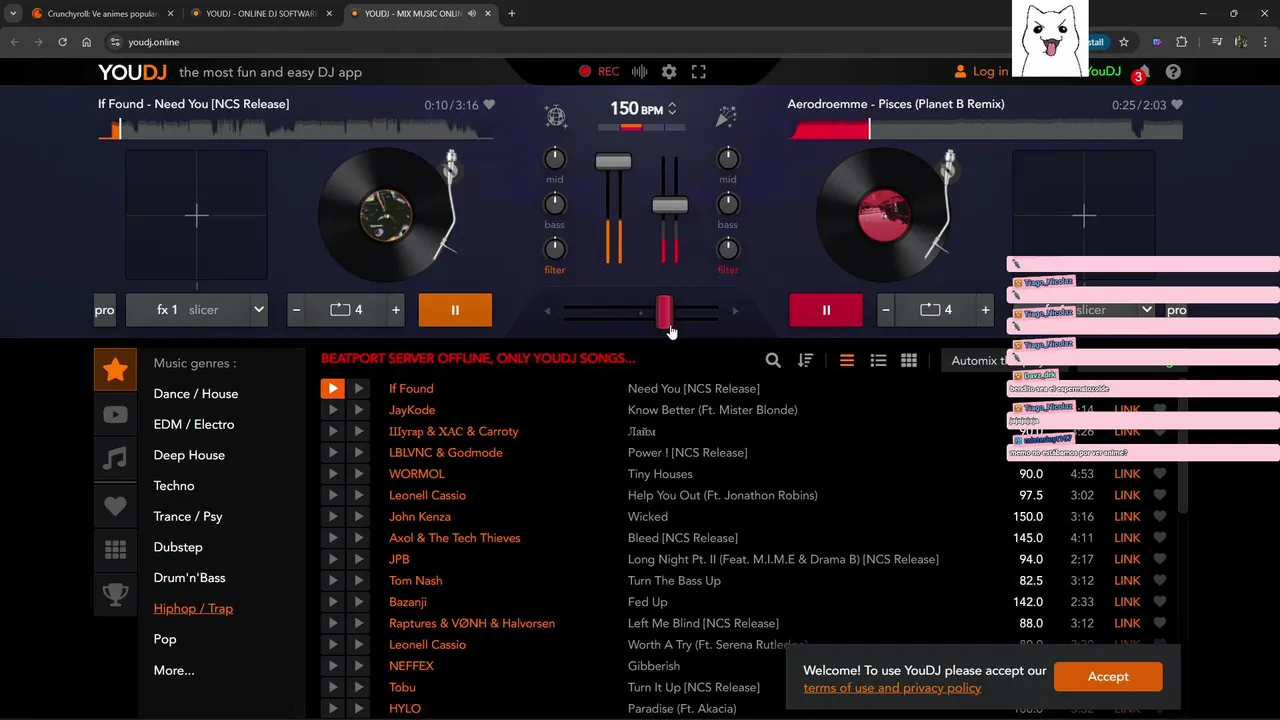Seek in the right deck waveform
Screen dimensions: 1280x720
coord(986,129)
